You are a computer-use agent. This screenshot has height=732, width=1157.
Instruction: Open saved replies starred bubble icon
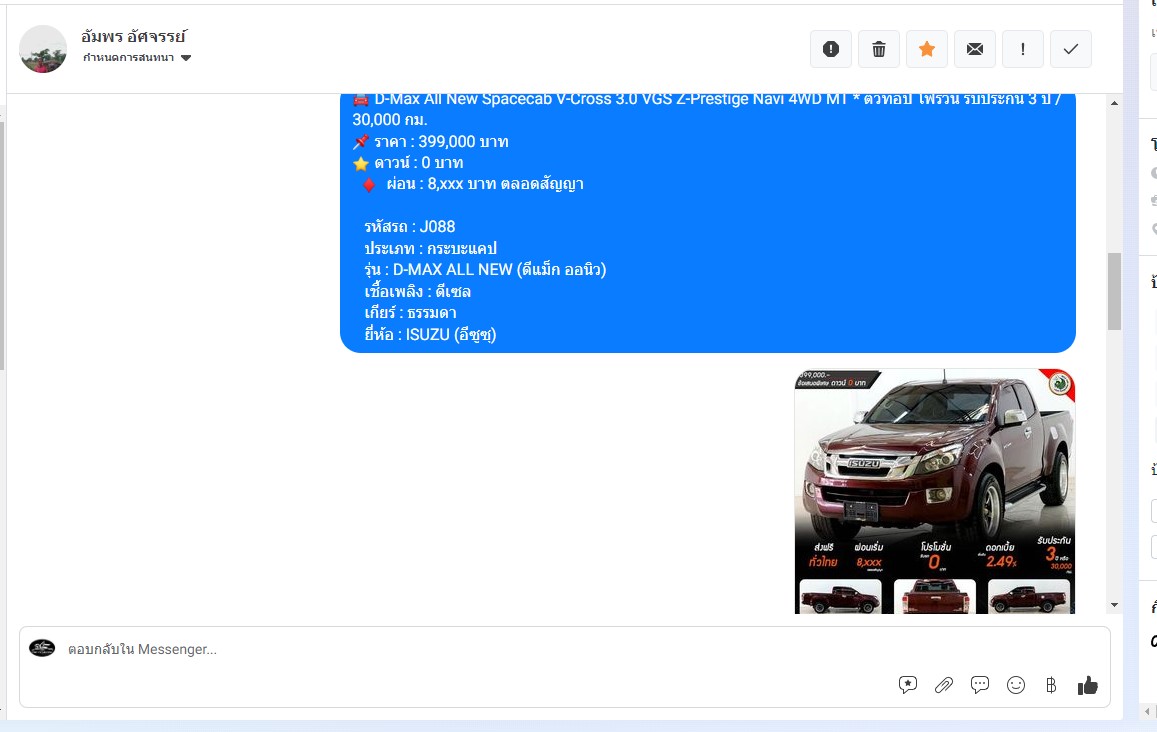pos(908,685)
